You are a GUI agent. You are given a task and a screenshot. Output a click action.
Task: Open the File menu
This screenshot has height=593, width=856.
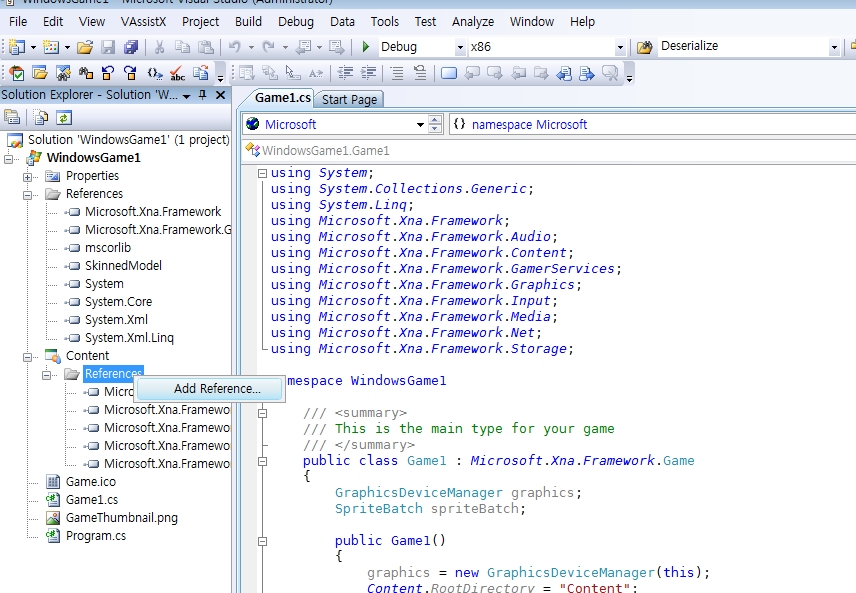tap(18, 22)
